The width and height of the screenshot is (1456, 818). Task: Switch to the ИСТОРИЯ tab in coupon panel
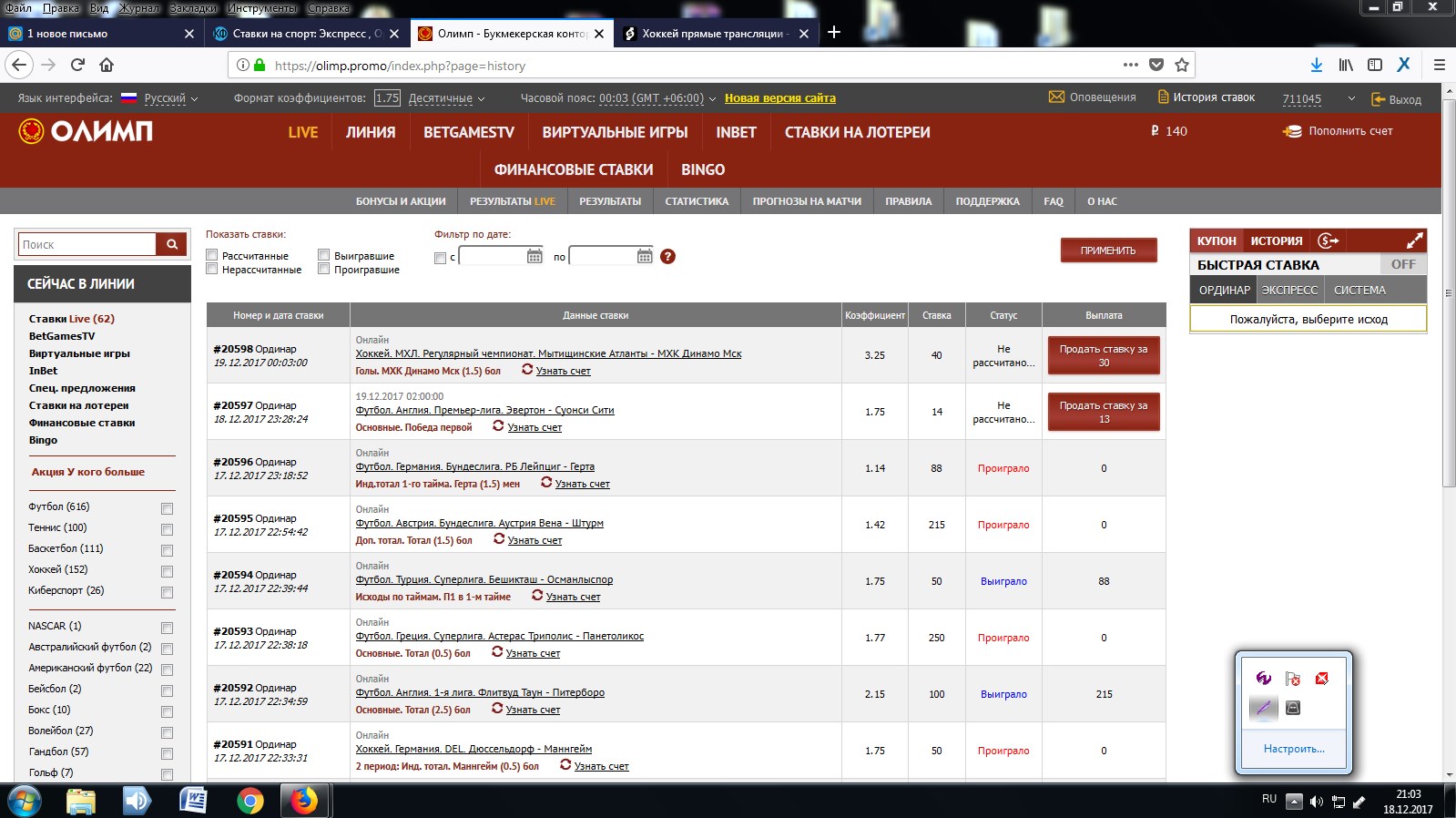[1277, 240]
